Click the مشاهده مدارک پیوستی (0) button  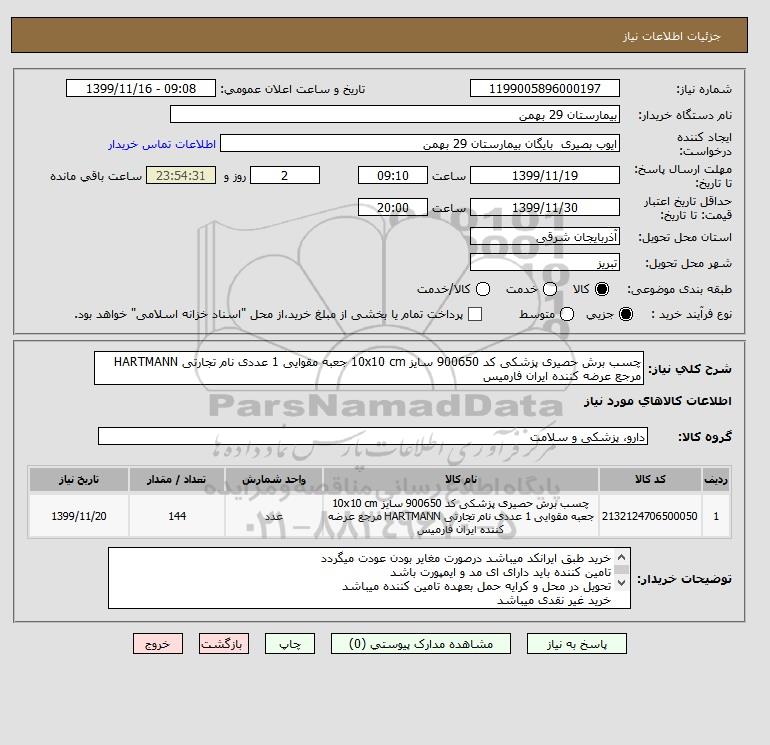point(421,644)
